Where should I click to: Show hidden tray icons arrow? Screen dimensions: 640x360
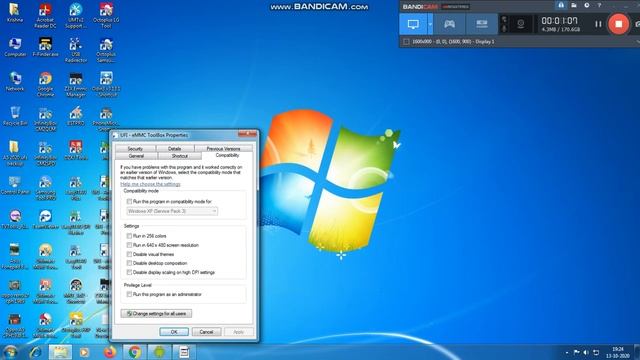[567, 352]
